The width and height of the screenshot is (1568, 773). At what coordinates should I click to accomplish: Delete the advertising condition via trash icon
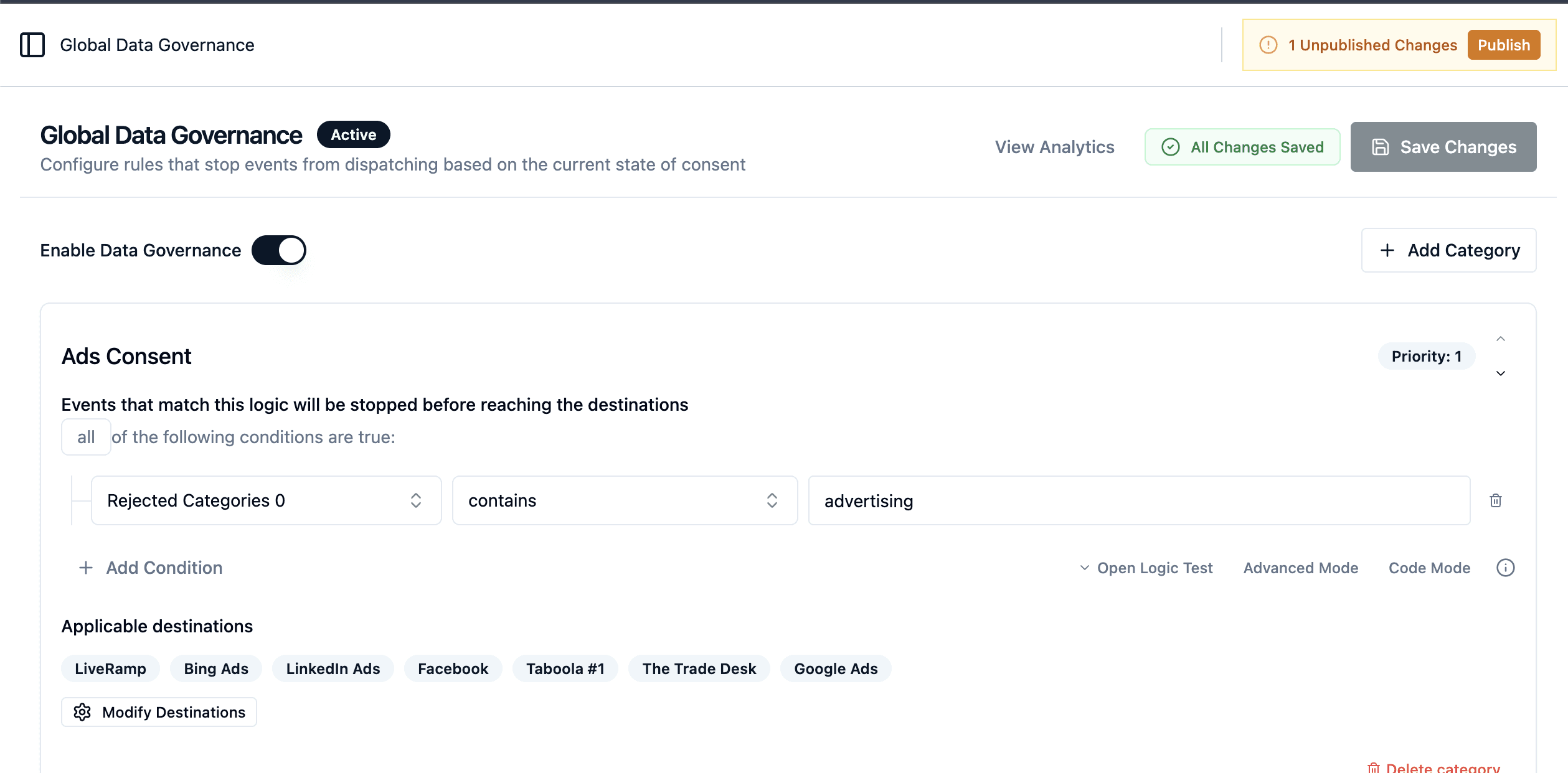(1495, 500)
